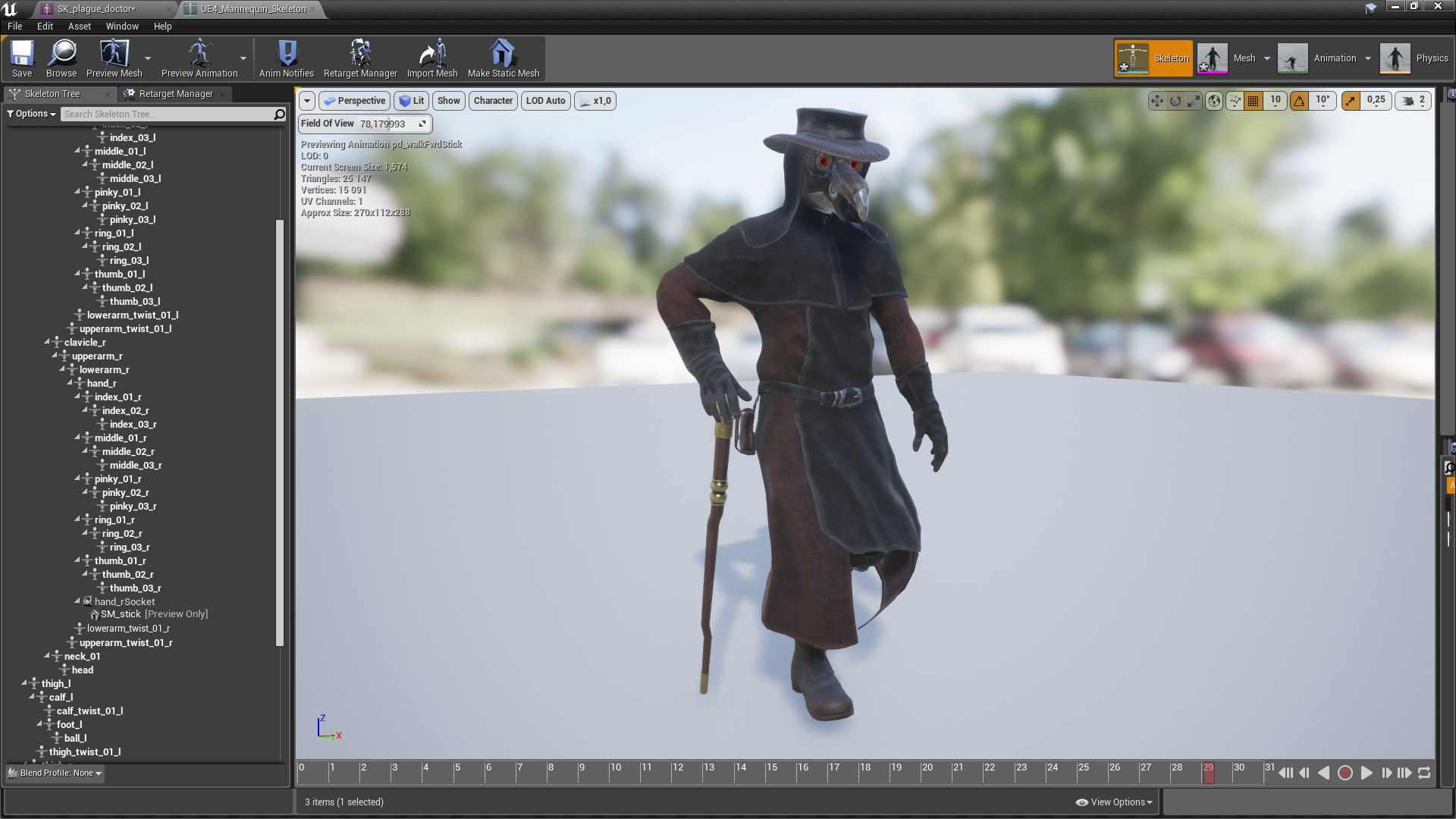
Task: Click the Character viewport button
Action: pyautogui.click(x=493, y=101)
